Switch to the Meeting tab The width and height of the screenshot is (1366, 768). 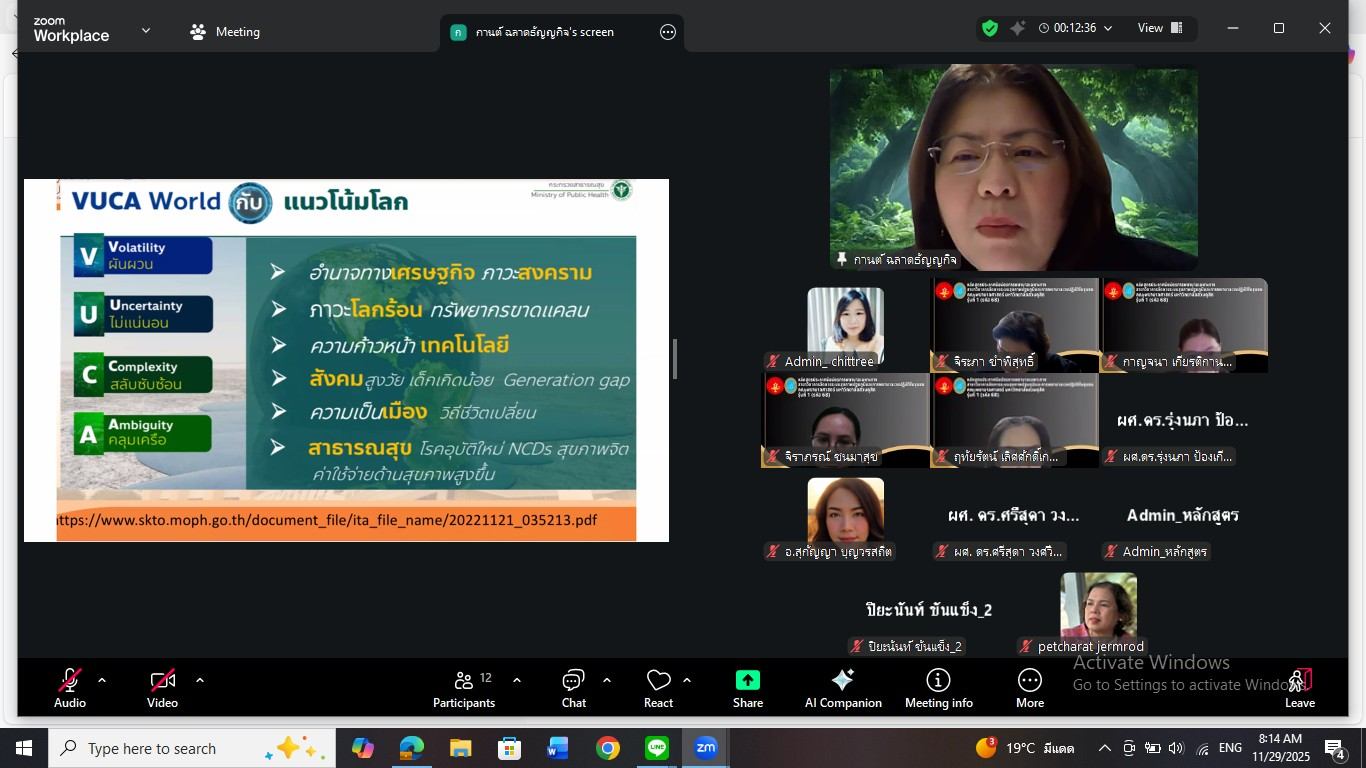tap(225, 32)
